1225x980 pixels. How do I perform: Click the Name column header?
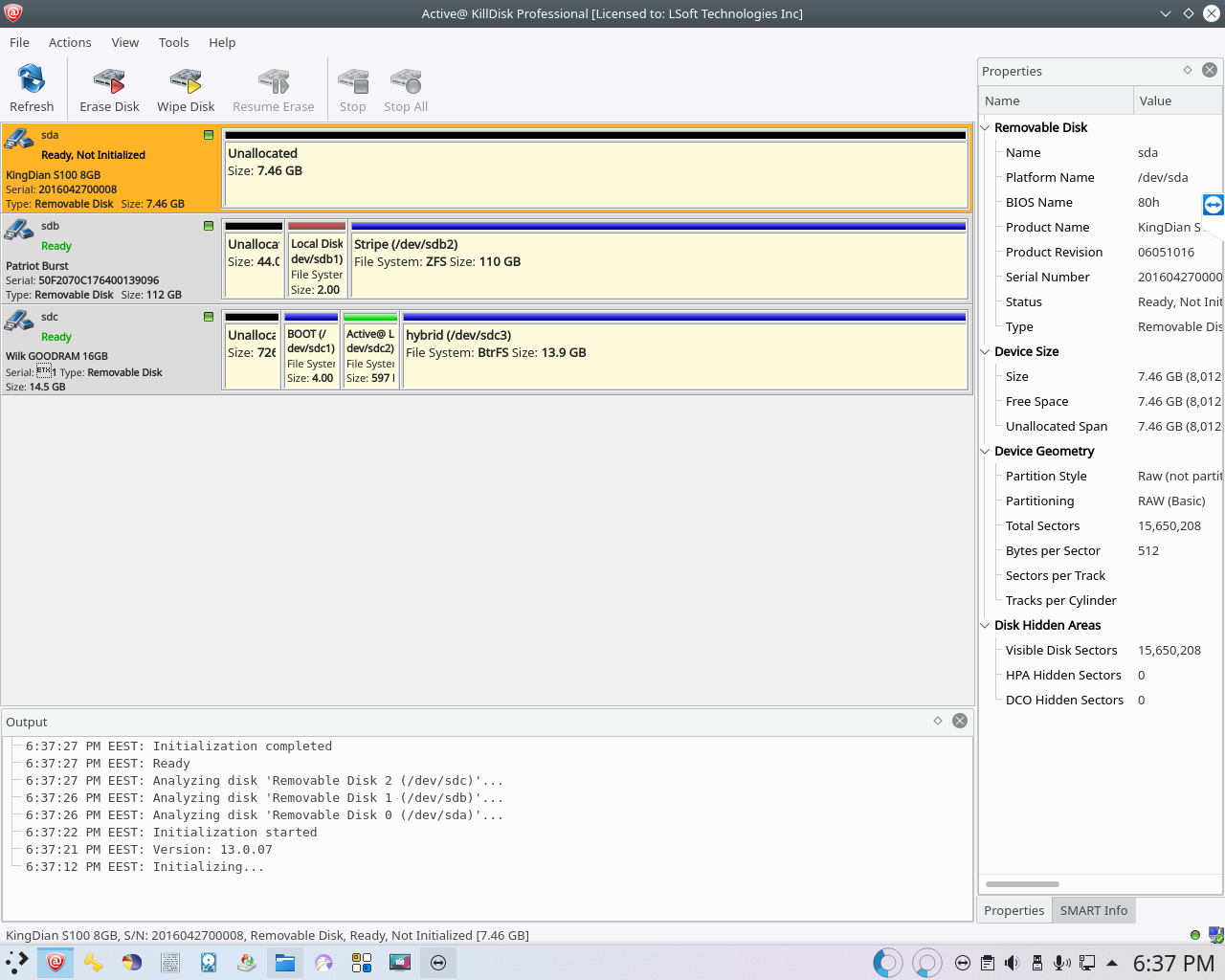tap(1056, 100)
